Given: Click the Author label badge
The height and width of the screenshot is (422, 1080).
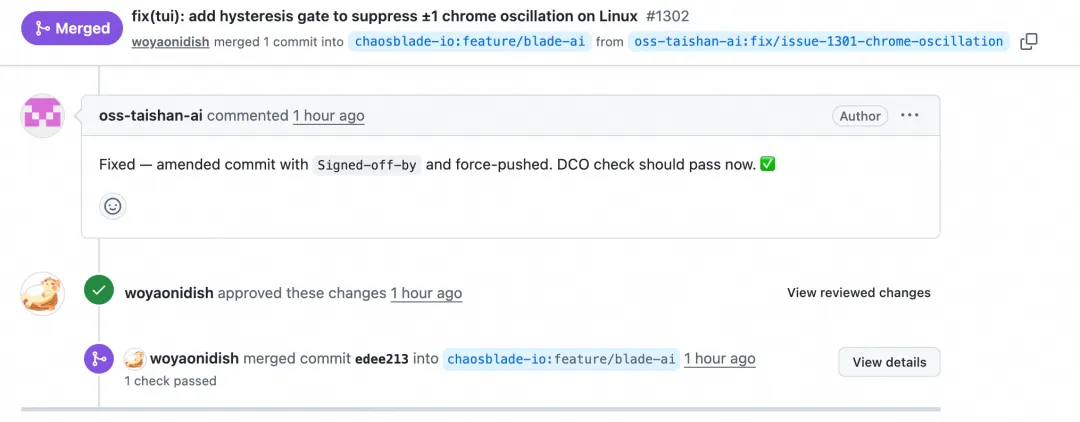Looking at the screenshot, I should (x=860, y=116).
